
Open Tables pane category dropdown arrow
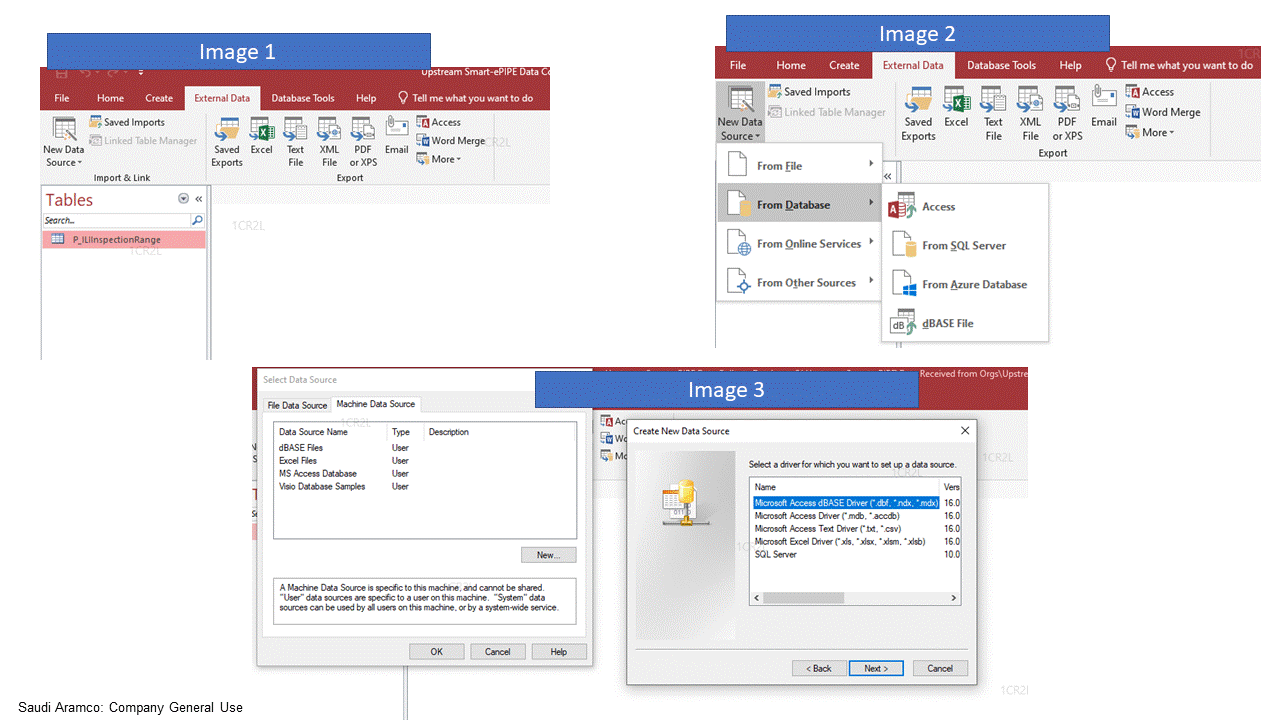[183, 199]
